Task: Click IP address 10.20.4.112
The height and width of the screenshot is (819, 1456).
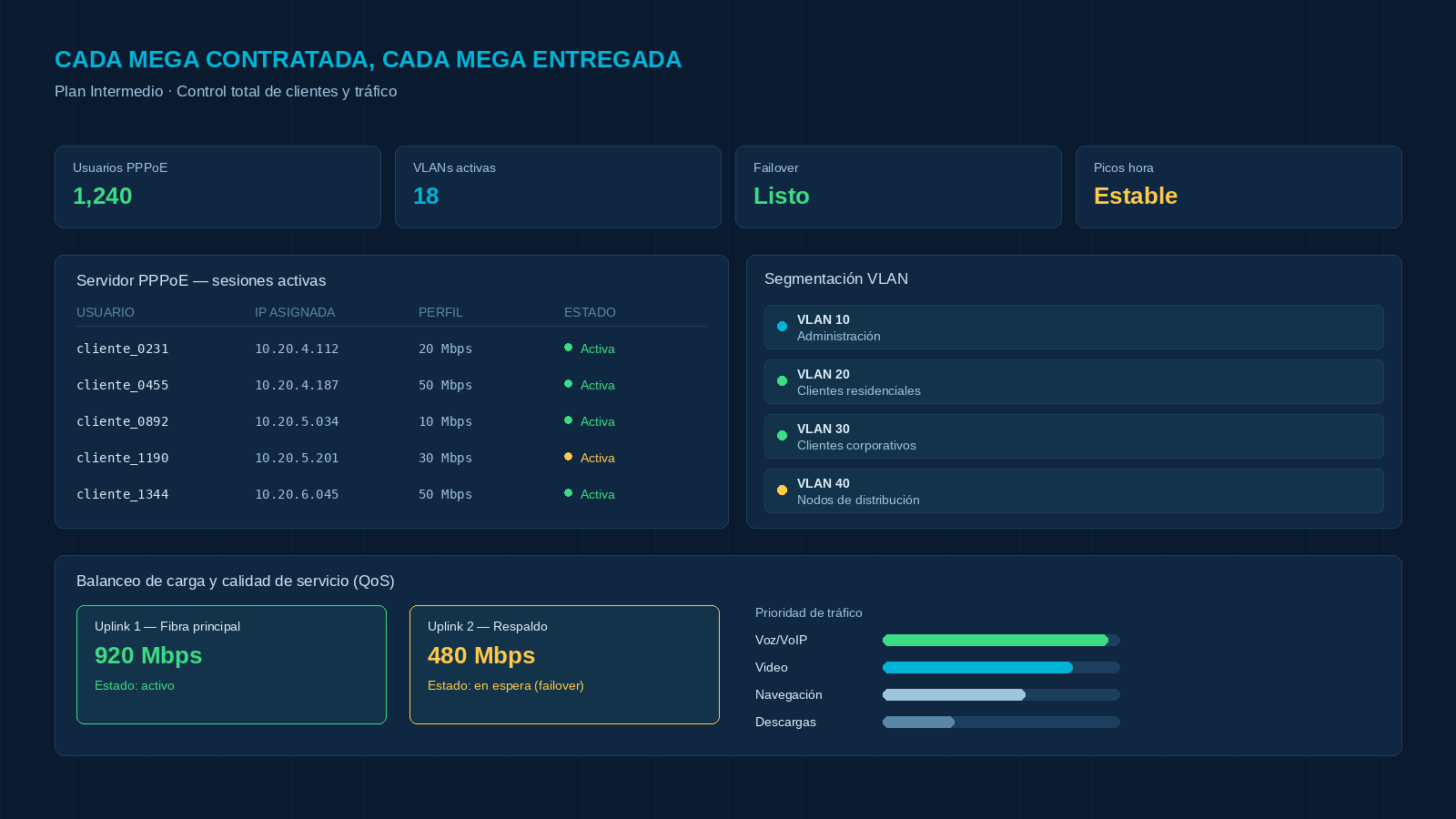Action: (x=297, y=349)
